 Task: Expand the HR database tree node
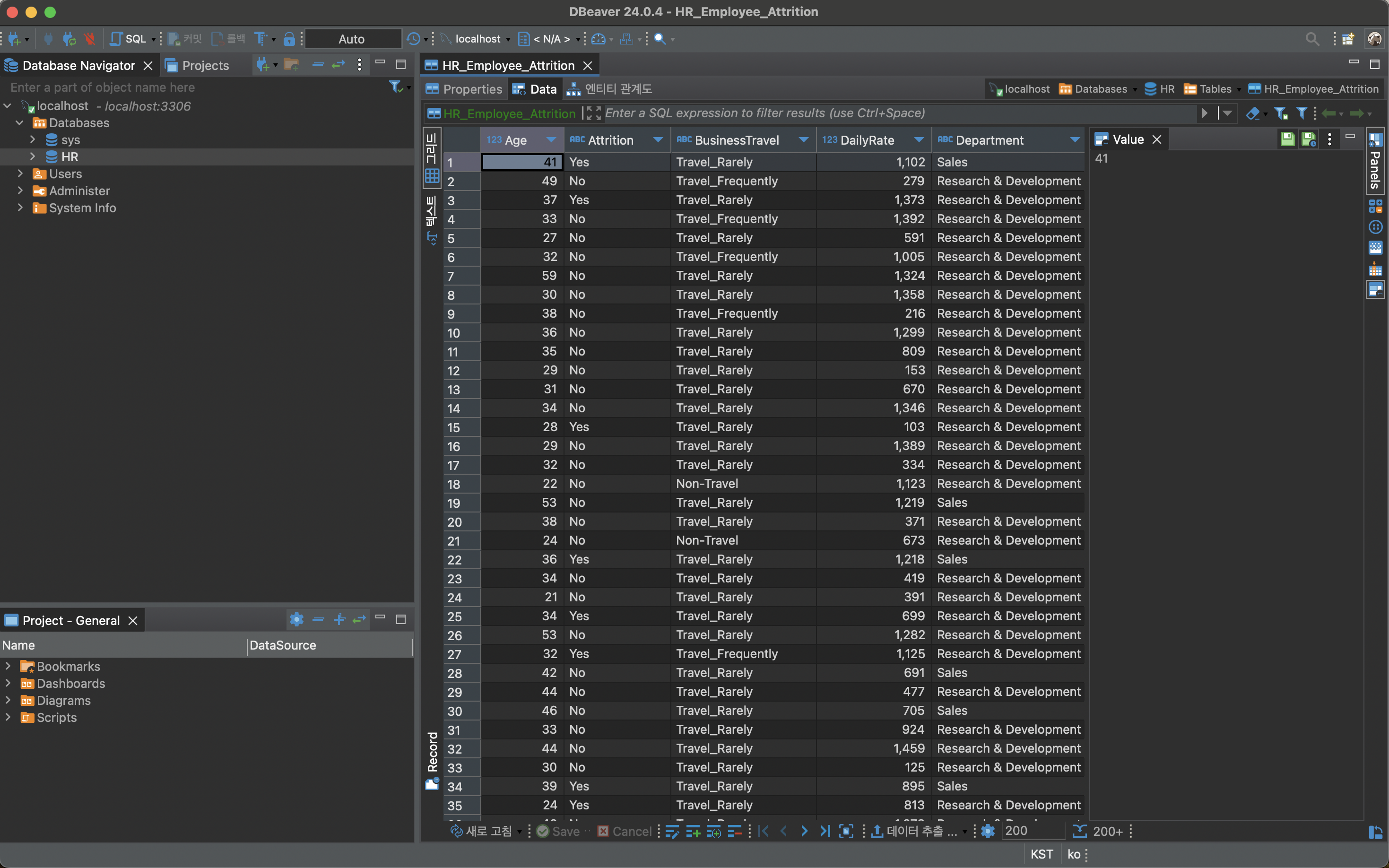click(x=33, y=157)
